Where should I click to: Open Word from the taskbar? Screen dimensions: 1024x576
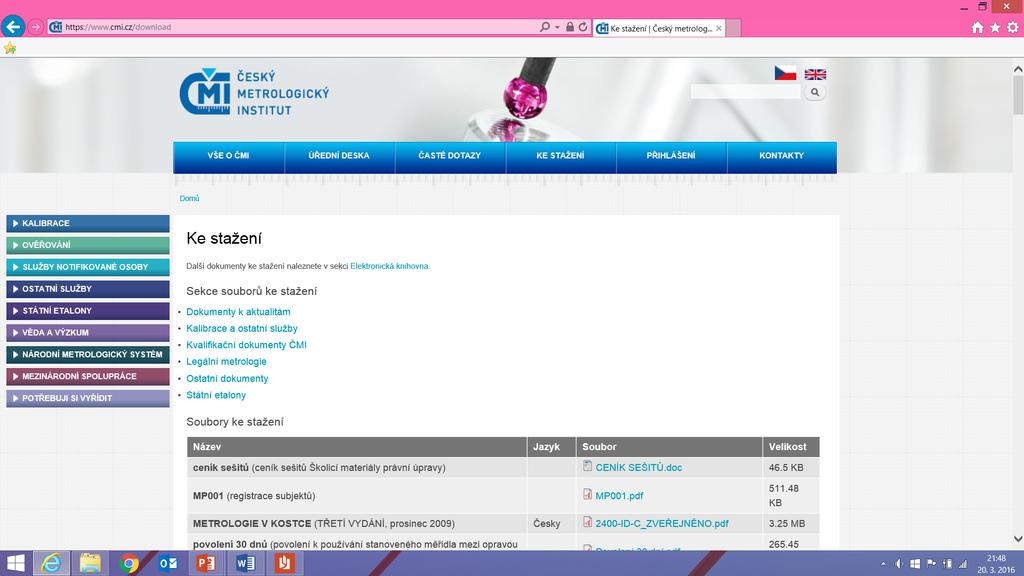pyautogui.click(x=246, y=563)
